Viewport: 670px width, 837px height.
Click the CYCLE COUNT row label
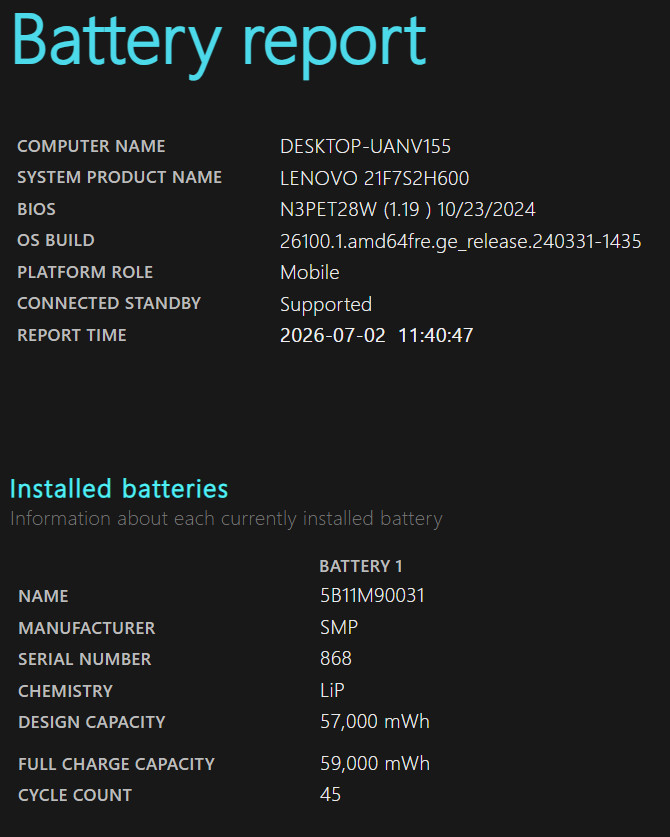click(x=75, y=795)
